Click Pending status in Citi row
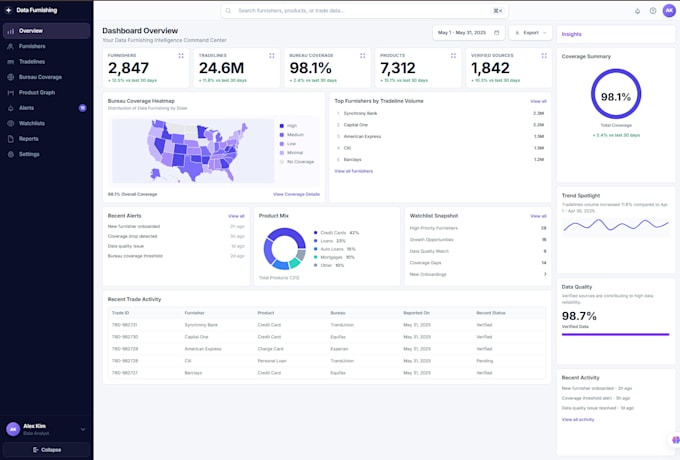Image resolution: width=680 pixels, height=460 pixels. (x=484, y=361)
